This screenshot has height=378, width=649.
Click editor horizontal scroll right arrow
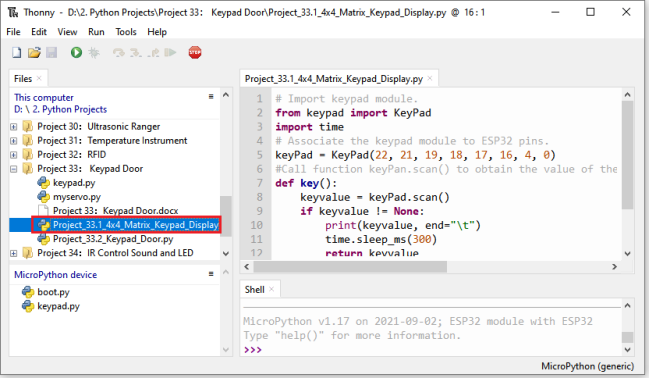614,267
